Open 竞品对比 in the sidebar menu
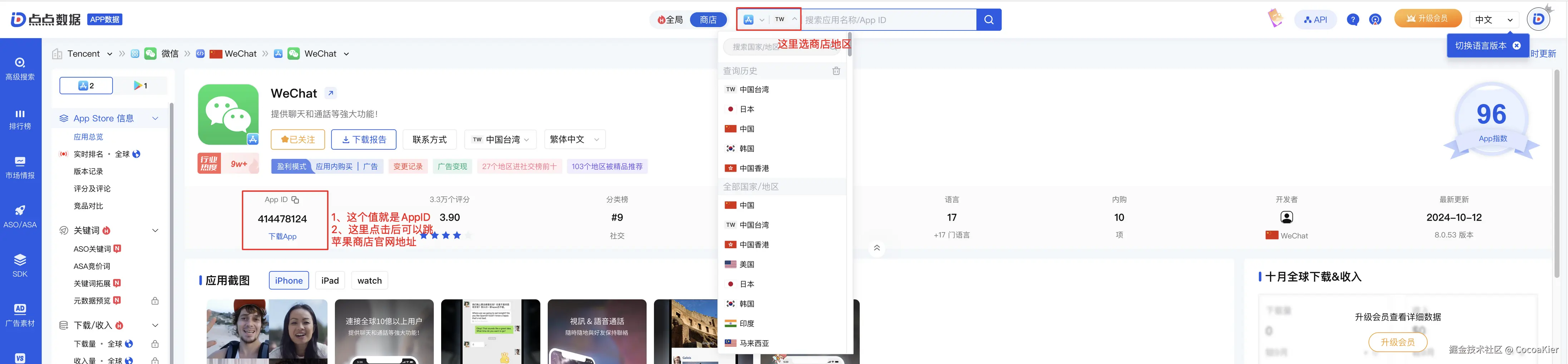This screenshot has width=1568, height=364. point(88,206)
